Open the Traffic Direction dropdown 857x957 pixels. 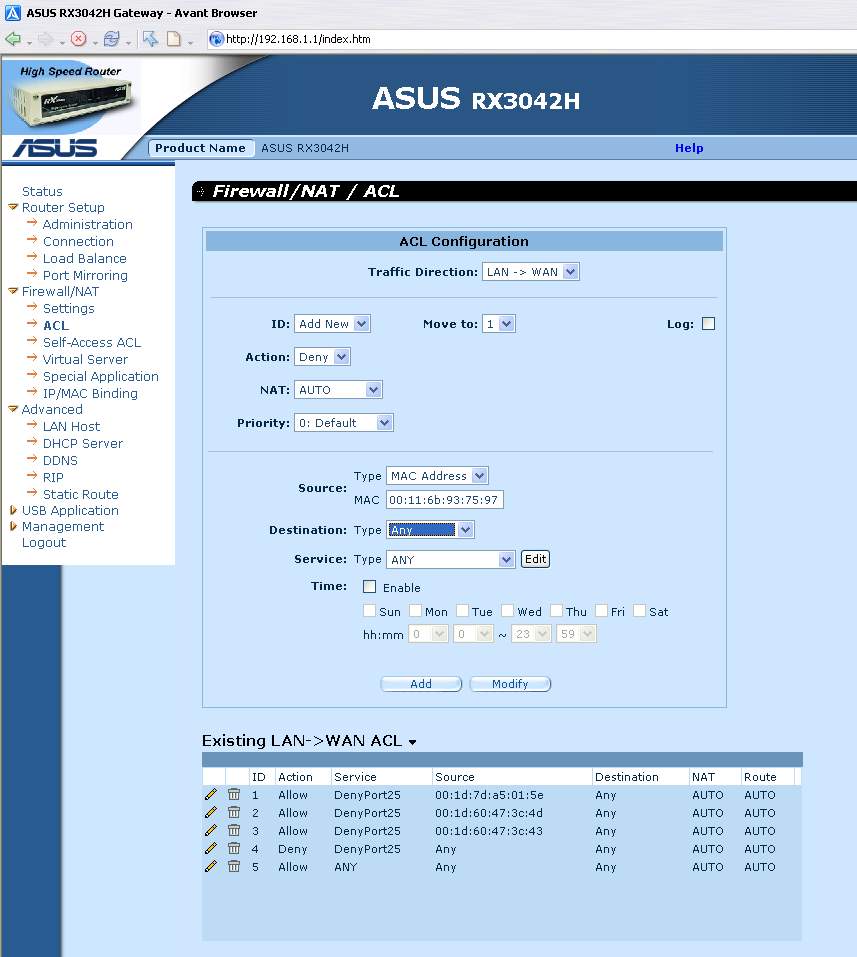click(530, 272)
